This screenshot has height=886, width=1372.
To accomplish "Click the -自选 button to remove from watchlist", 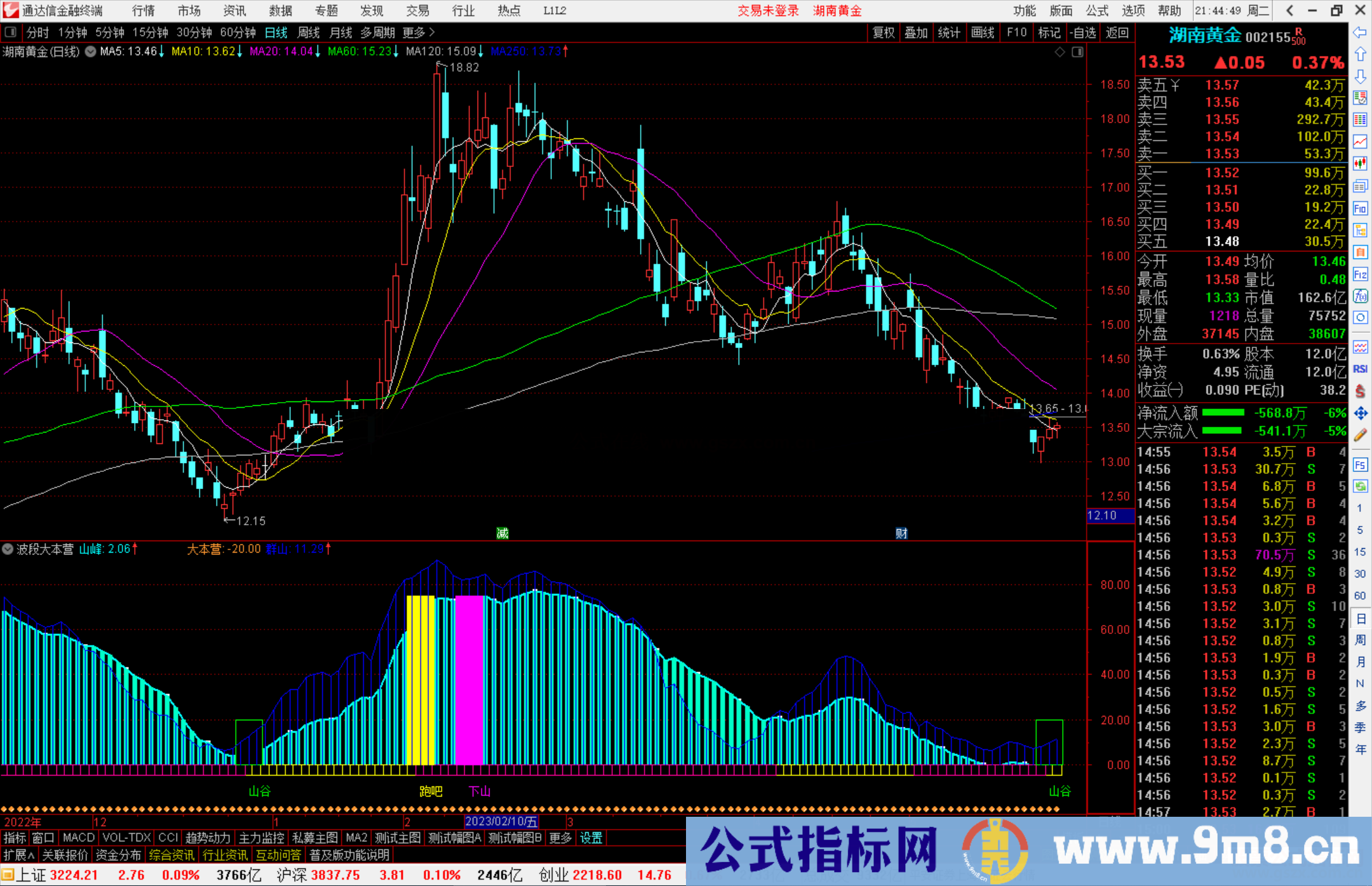I will [1083, 32].
